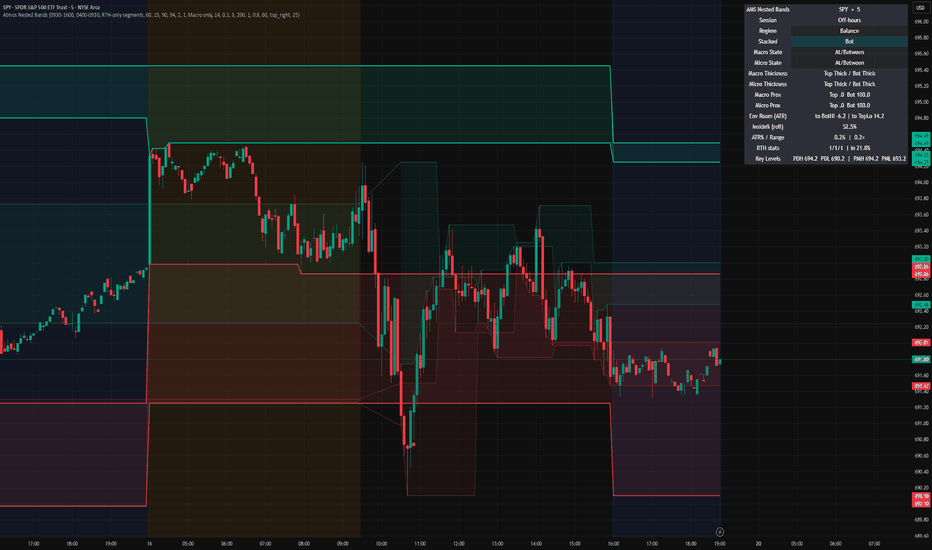Open the USD currency selector

tap(920, 8)
